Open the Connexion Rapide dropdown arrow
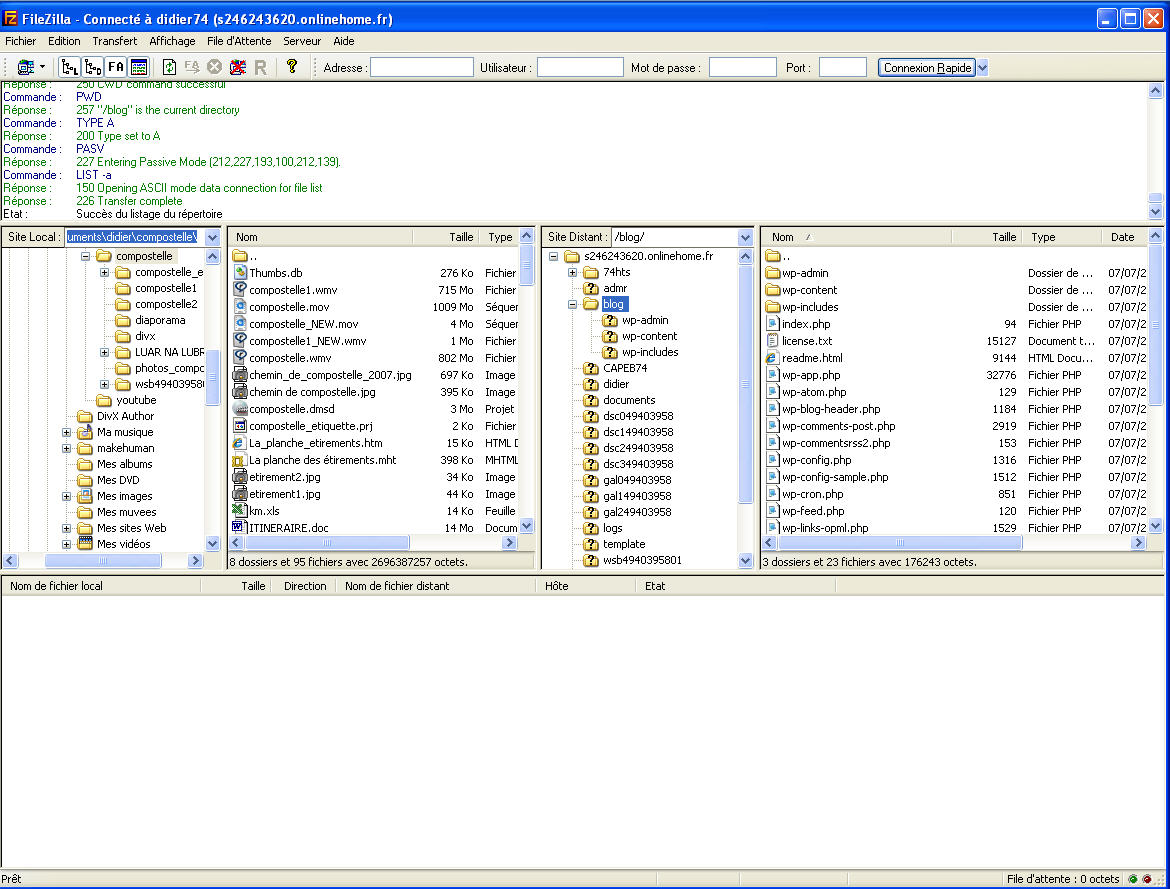This screenshot has height=889, width=1170. tap(982, 67)
